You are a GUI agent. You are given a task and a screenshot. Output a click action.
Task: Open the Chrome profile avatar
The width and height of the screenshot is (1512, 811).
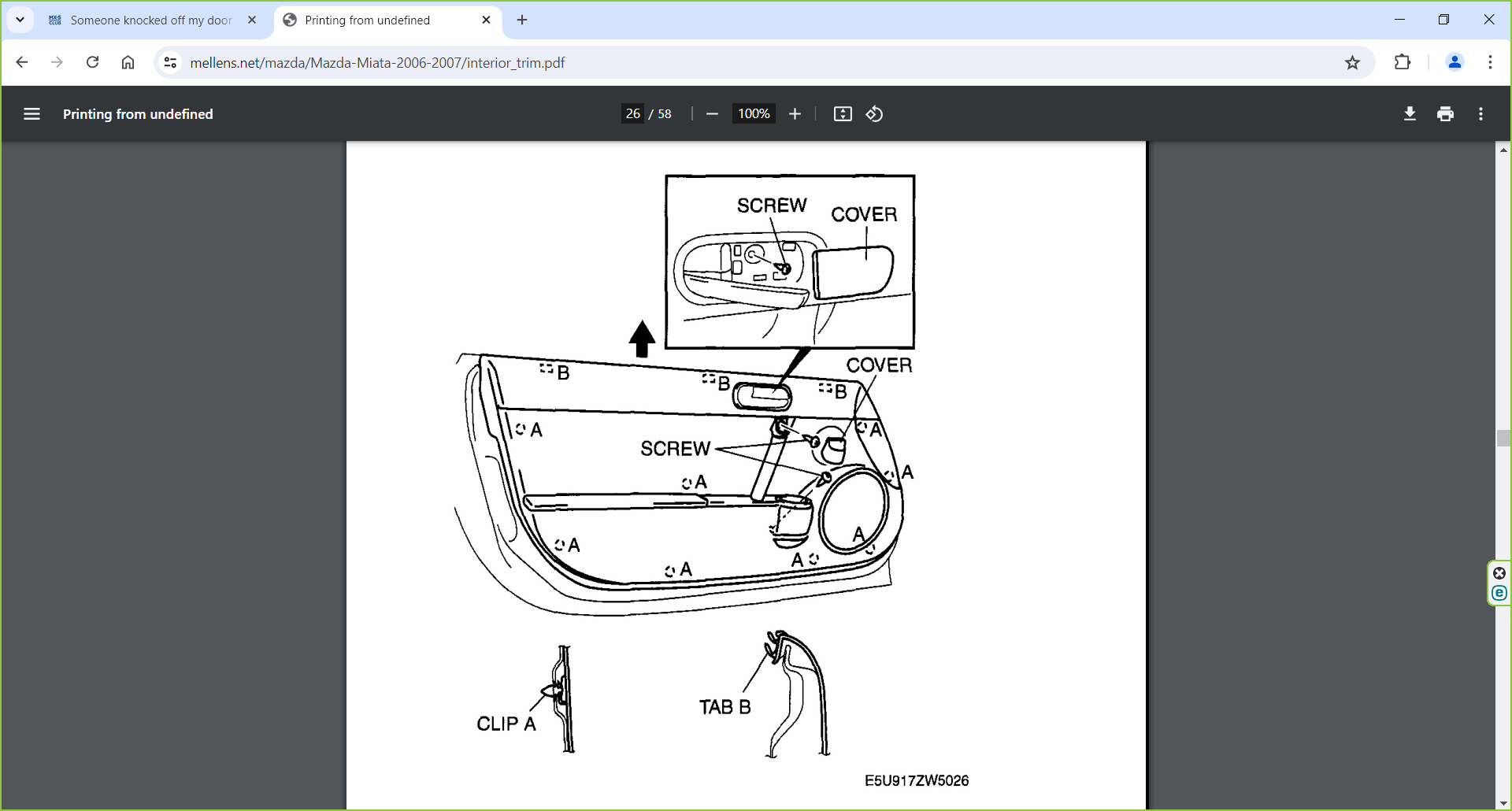(x=1455, y=63)
